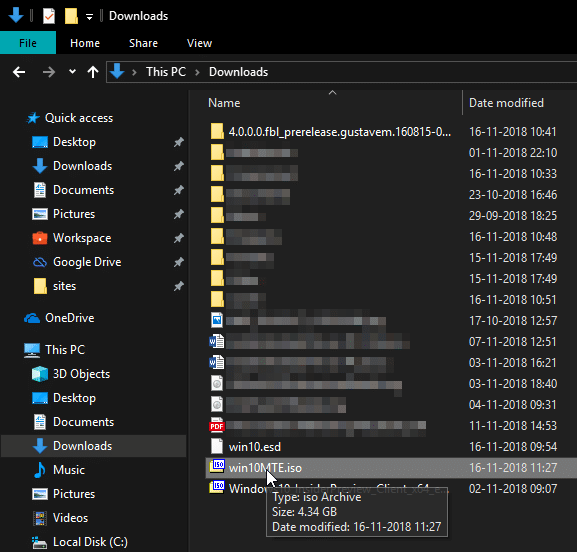The width and height of the screenshot is (577, 552).
Task: Click the folder icon dated 16-11-2018 10:48
Action: [x=217, y=236]
